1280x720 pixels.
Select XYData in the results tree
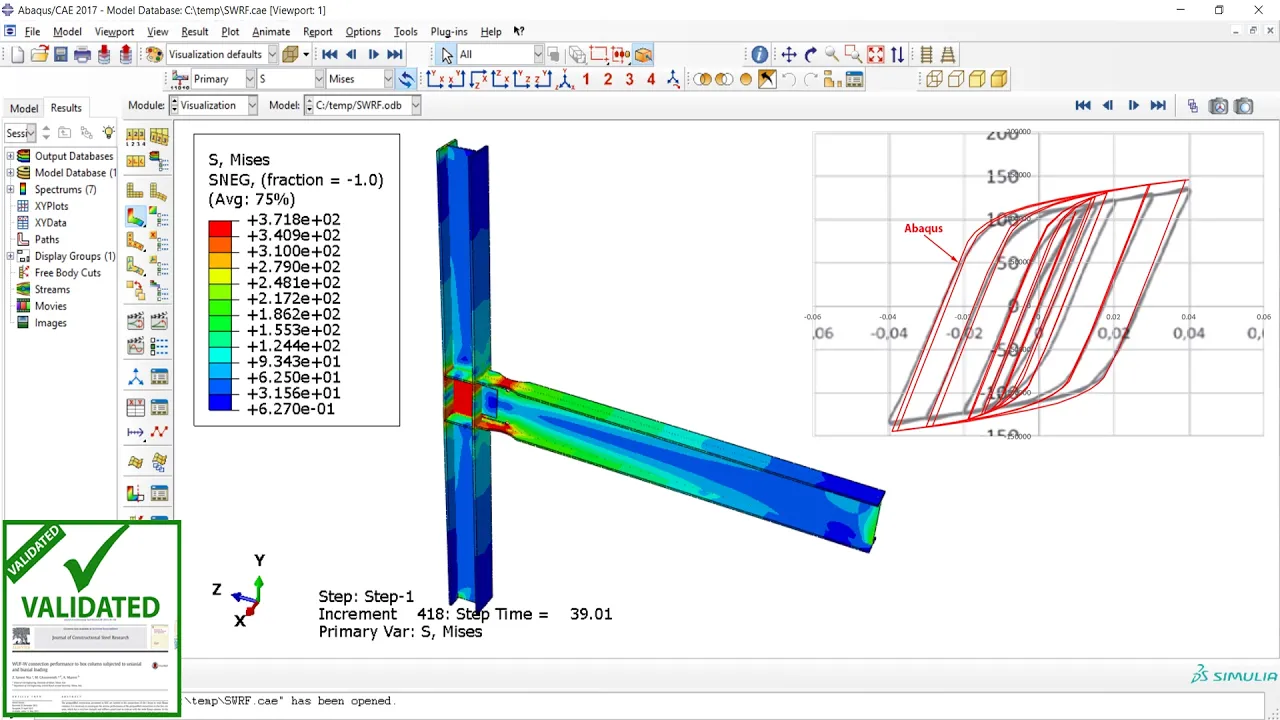50,223
